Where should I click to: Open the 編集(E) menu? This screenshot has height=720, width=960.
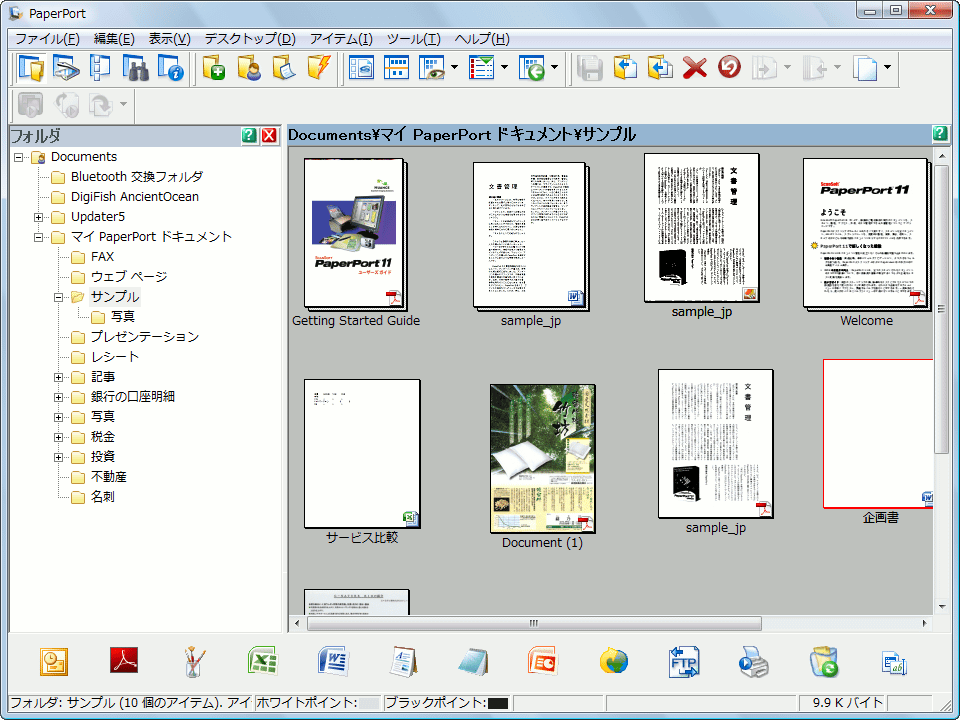point(114,39)
